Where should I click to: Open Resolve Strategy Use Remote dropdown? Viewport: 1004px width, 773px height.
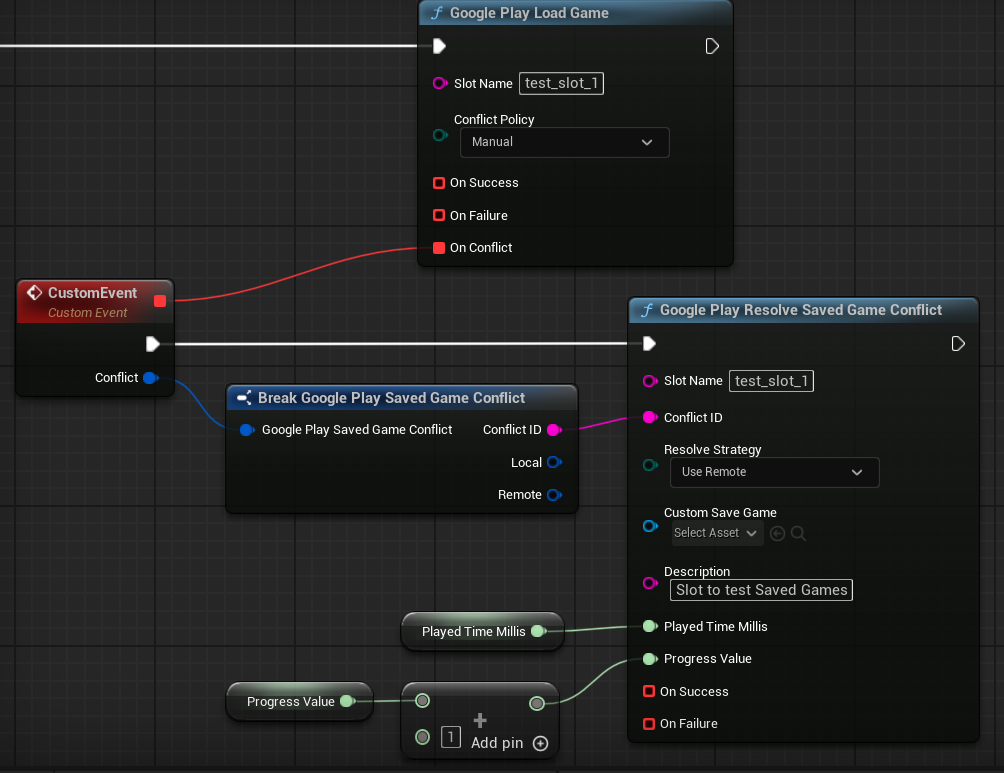pos(774,472)
